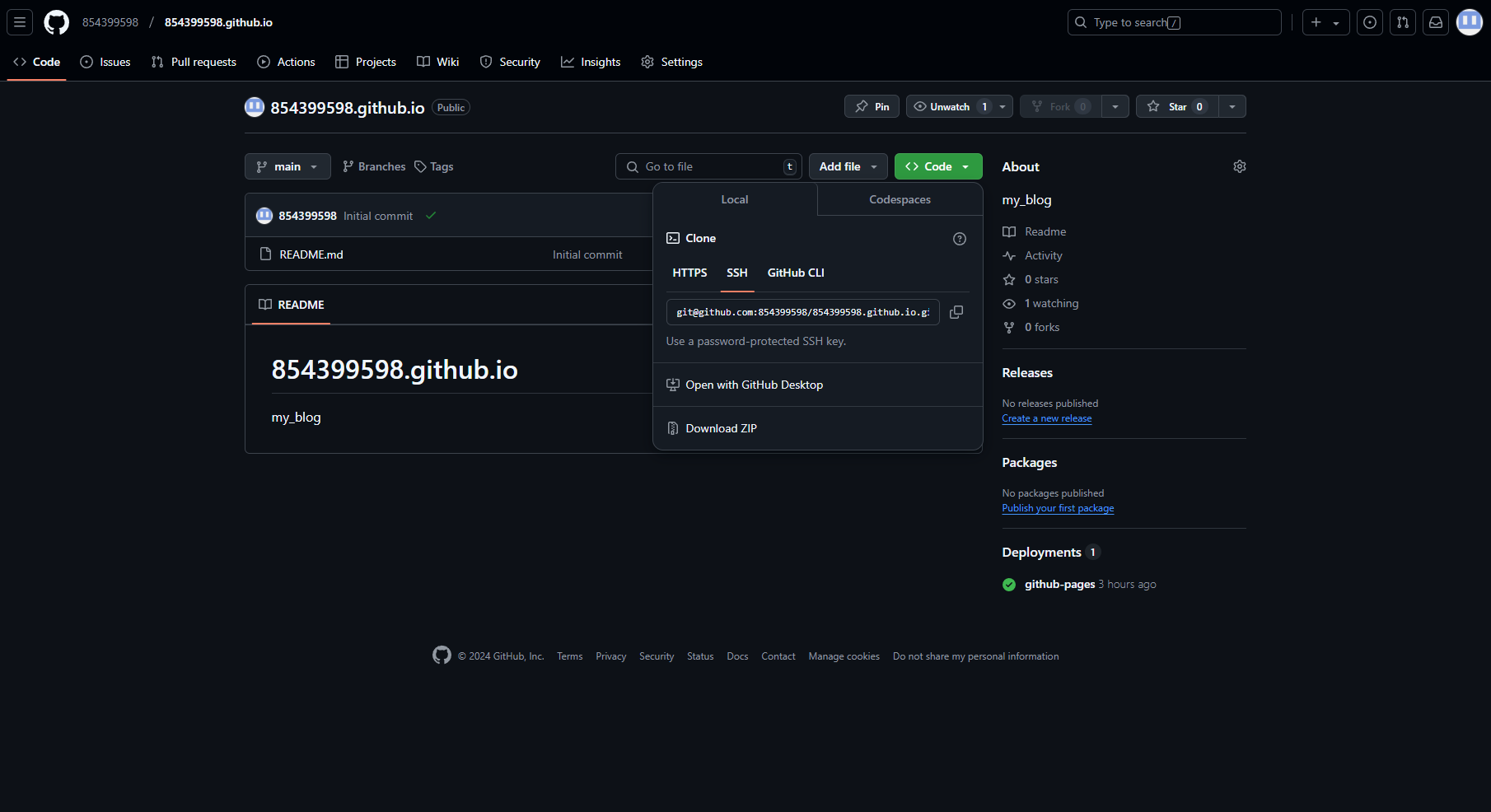Copy the SSH clone URL to clipboard
The image size is (1491, 812).
coord(956,312)
